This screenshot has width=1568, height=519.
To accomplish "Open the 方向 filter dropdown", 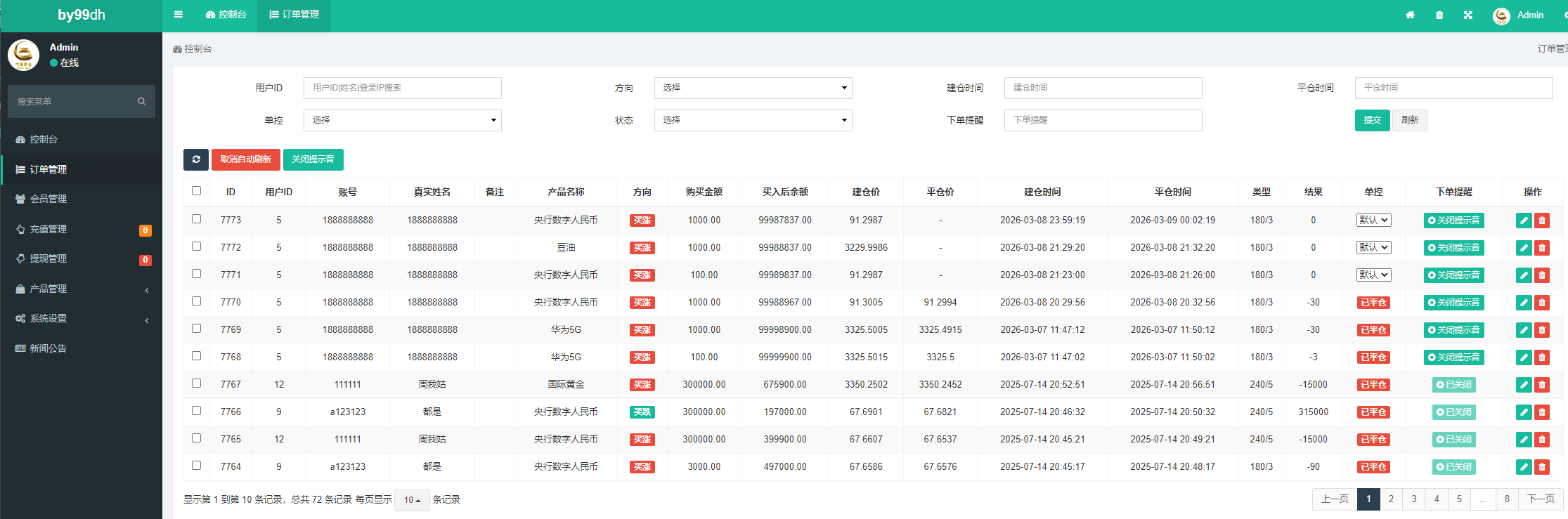I will (753, 88).
